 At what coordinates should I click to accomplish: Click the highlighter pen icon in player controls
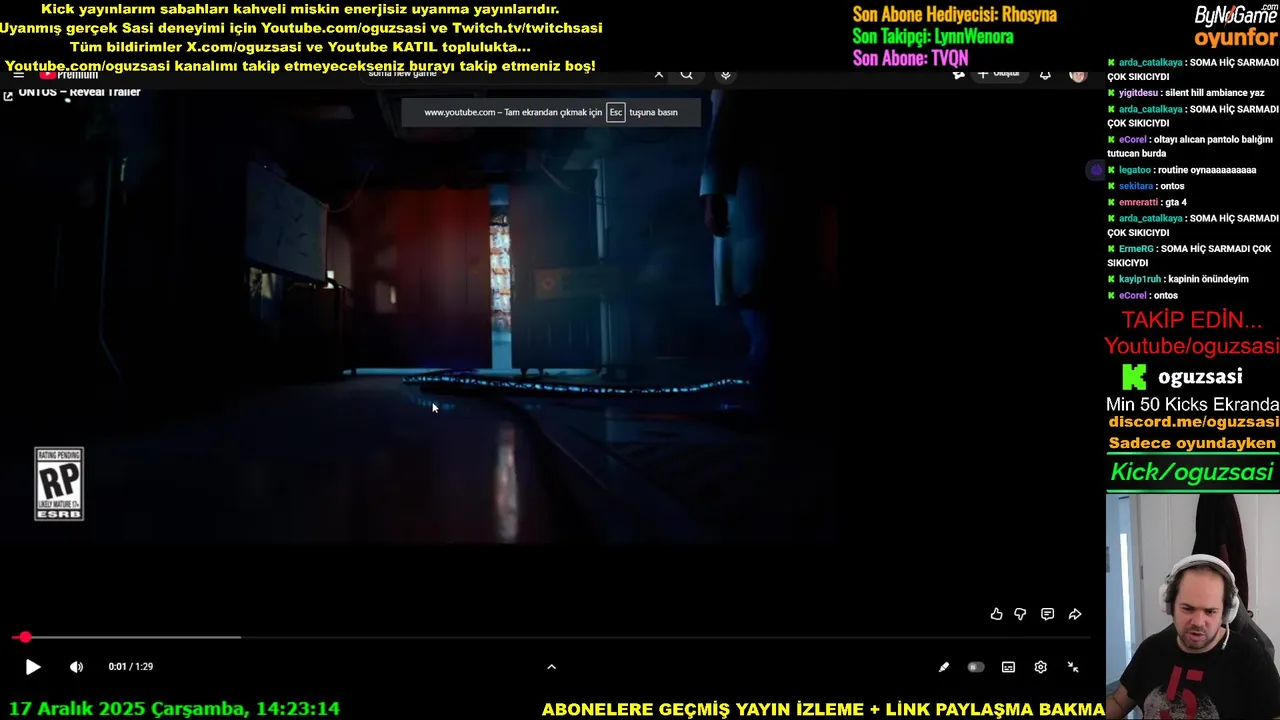(x=943, y=667)
